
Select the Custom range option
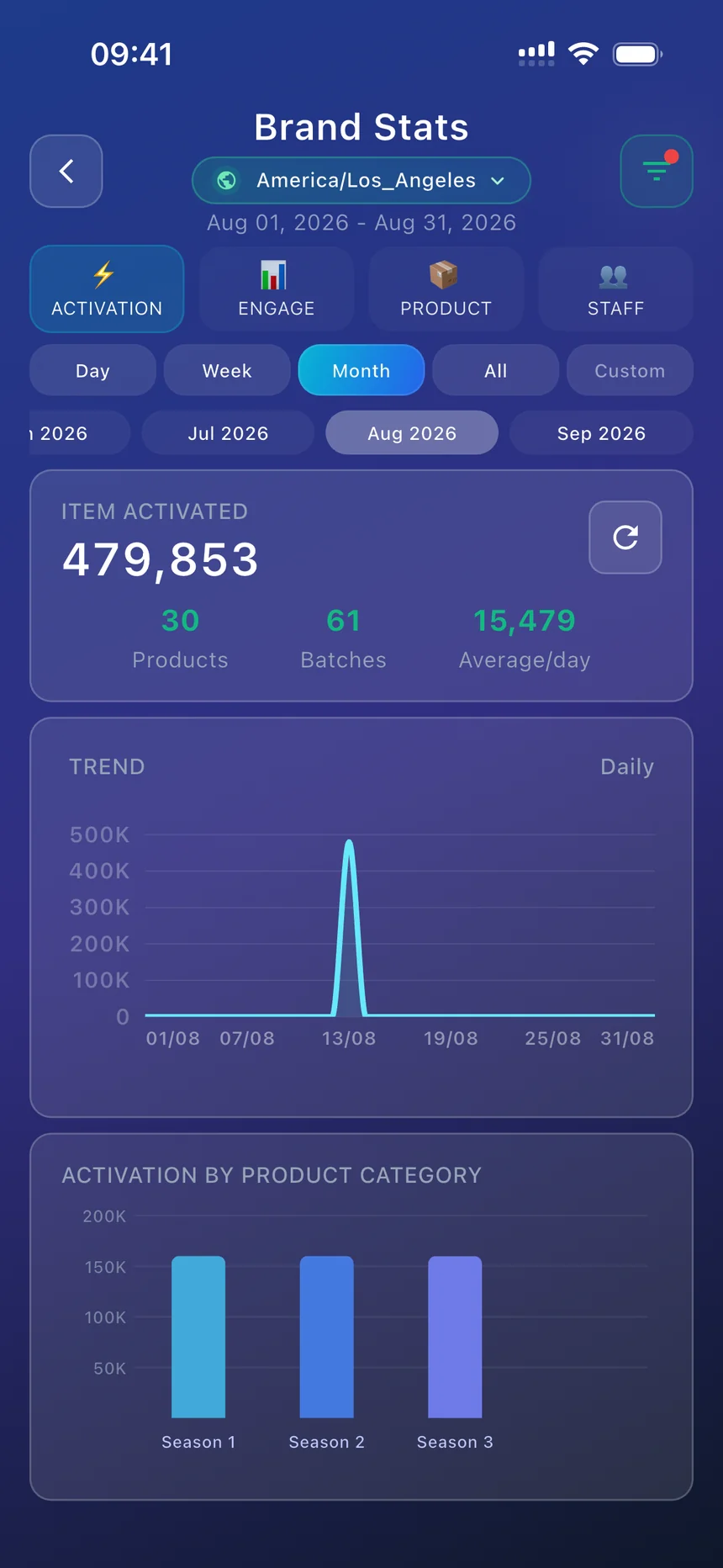tap(630, 370)
